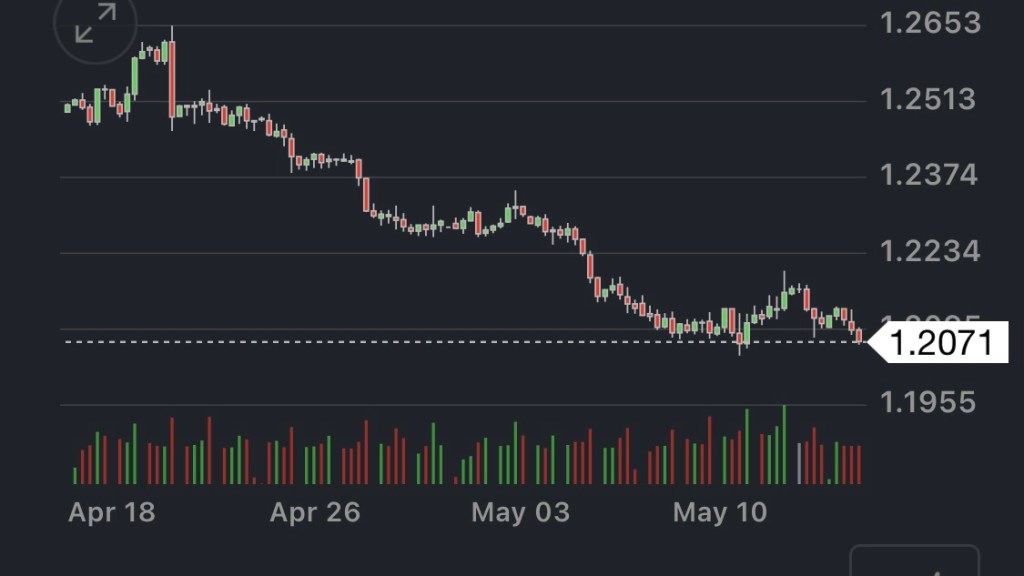The height and width of the screenshot is (576, 1024).
Task: Select the 1.2653 price axis label
Action: [930, 22]
